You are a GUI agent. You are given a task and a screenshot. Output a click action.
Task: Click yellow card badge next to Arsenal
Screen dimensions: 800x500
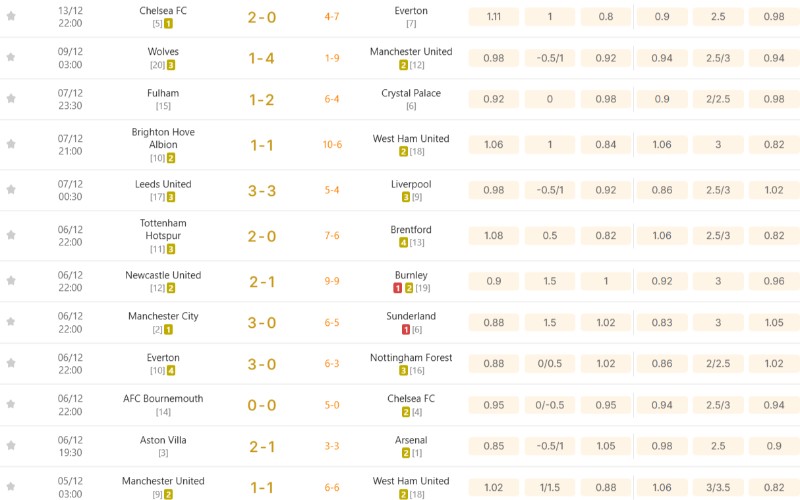403,454
